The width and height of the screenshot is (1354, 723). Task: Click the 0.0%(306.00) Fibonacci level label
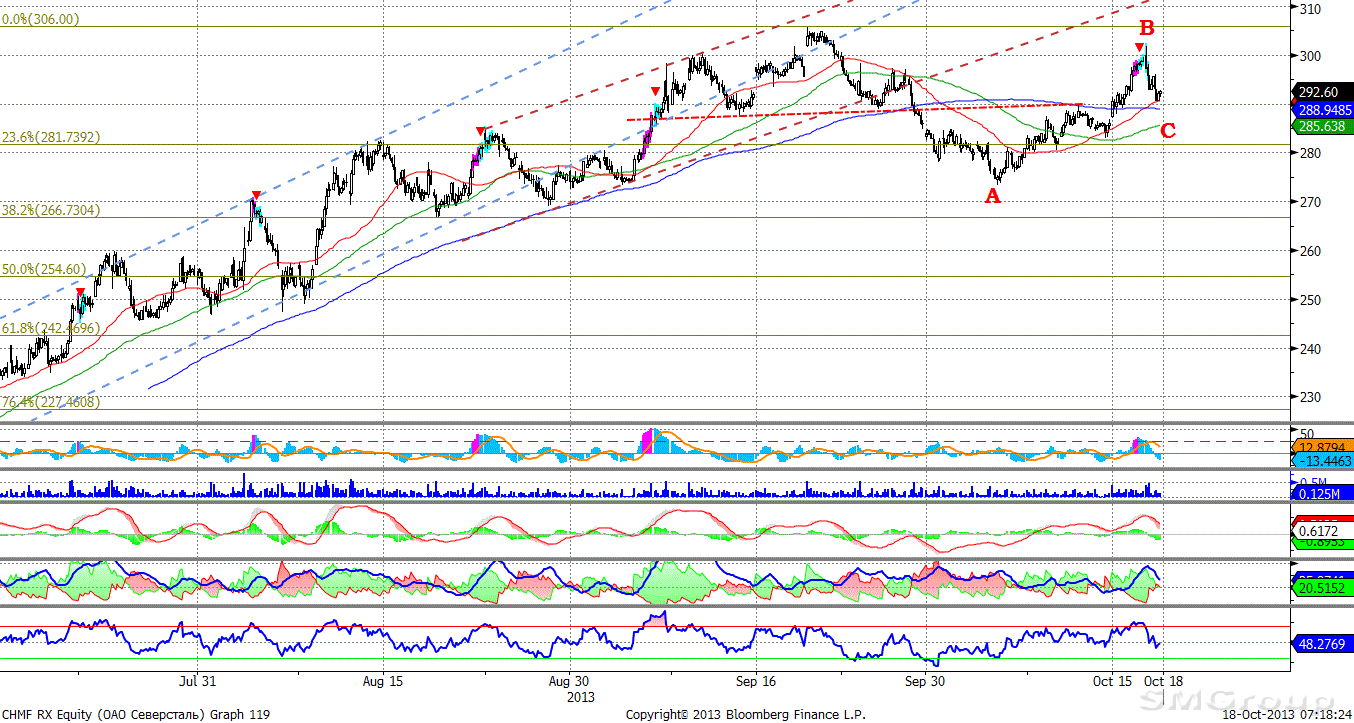40,19
